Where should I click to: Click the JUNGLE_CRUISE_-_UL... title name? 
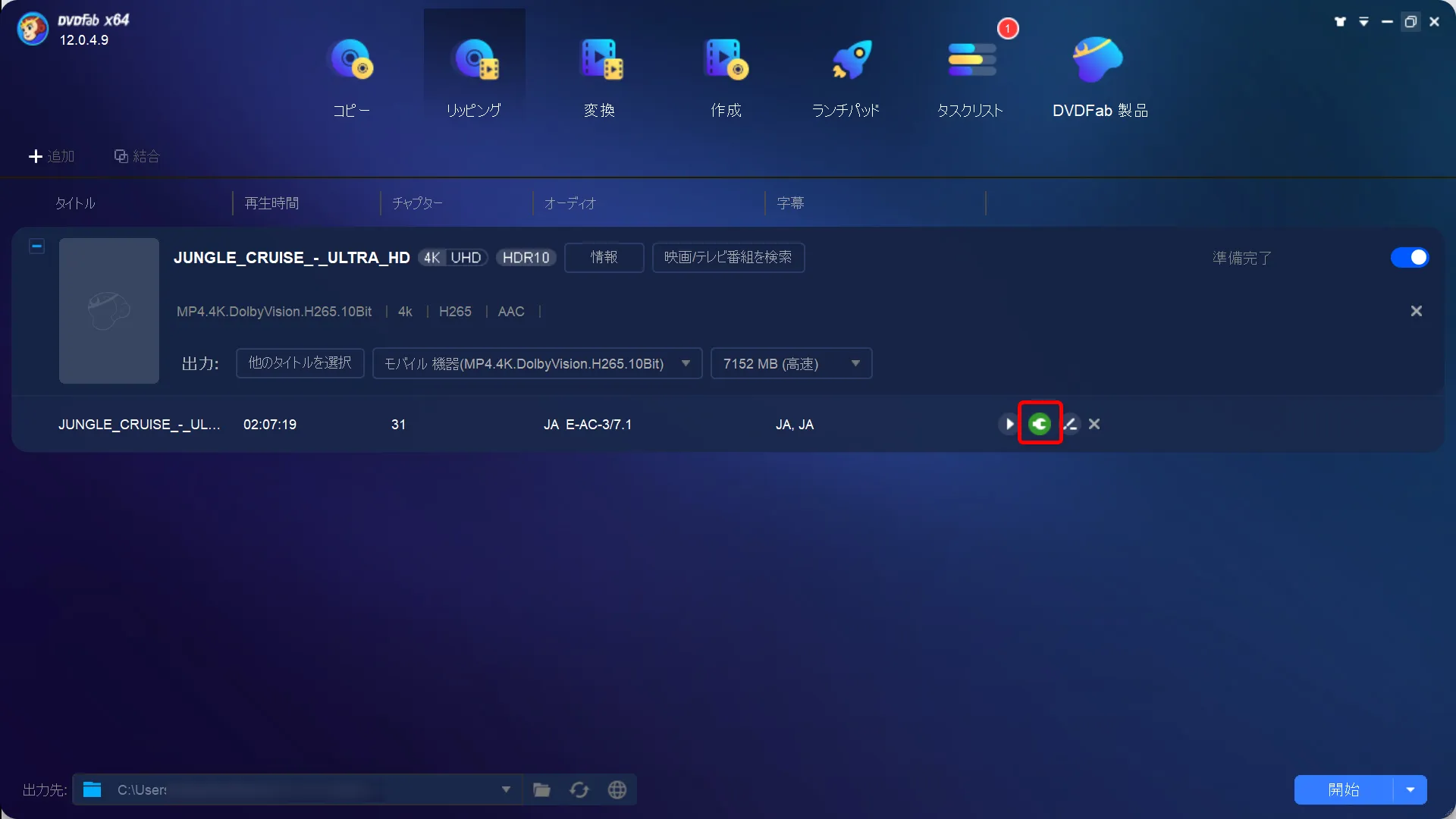coord(140,425)
